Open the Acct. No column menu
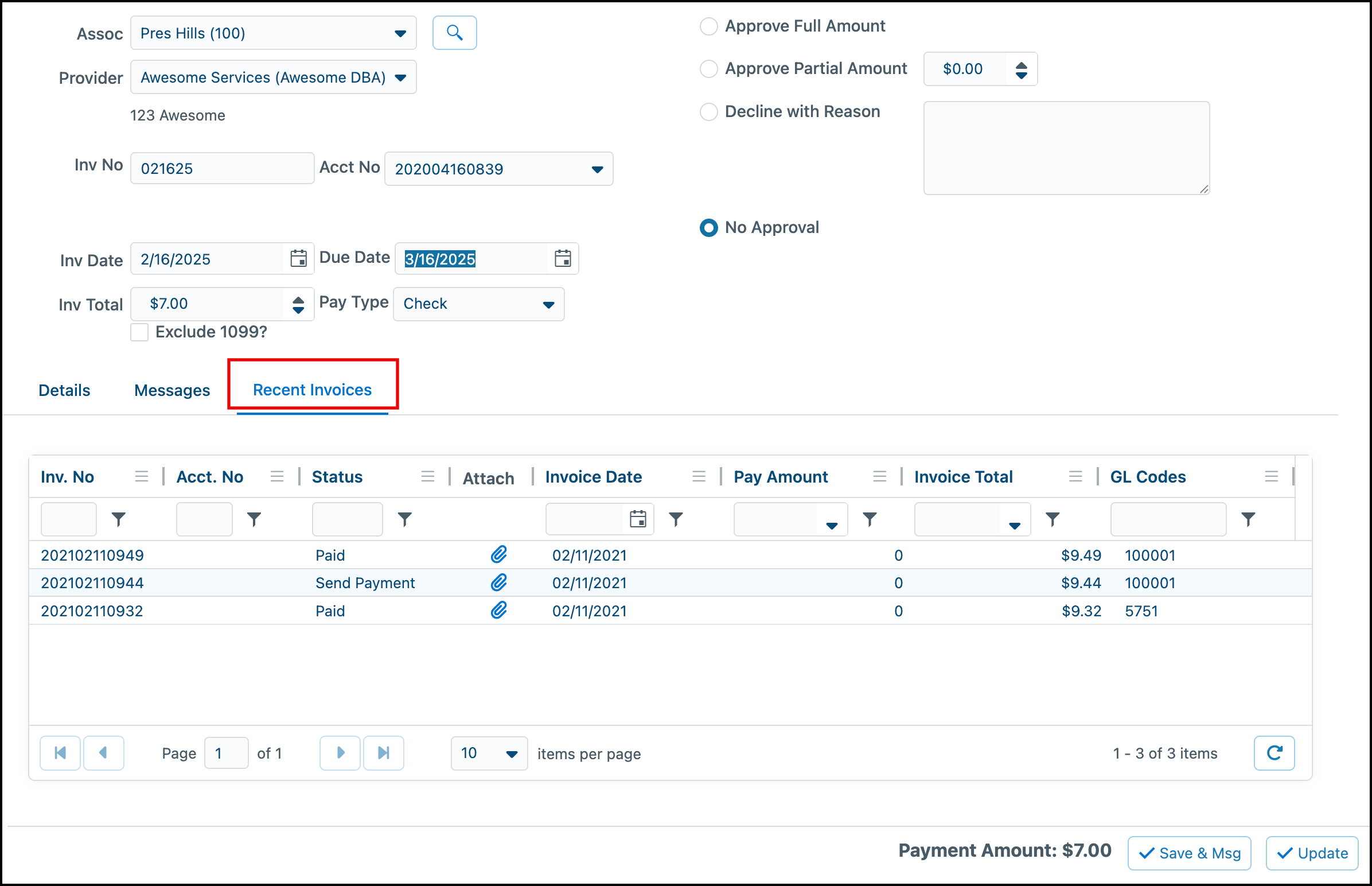 click(277, 476)
